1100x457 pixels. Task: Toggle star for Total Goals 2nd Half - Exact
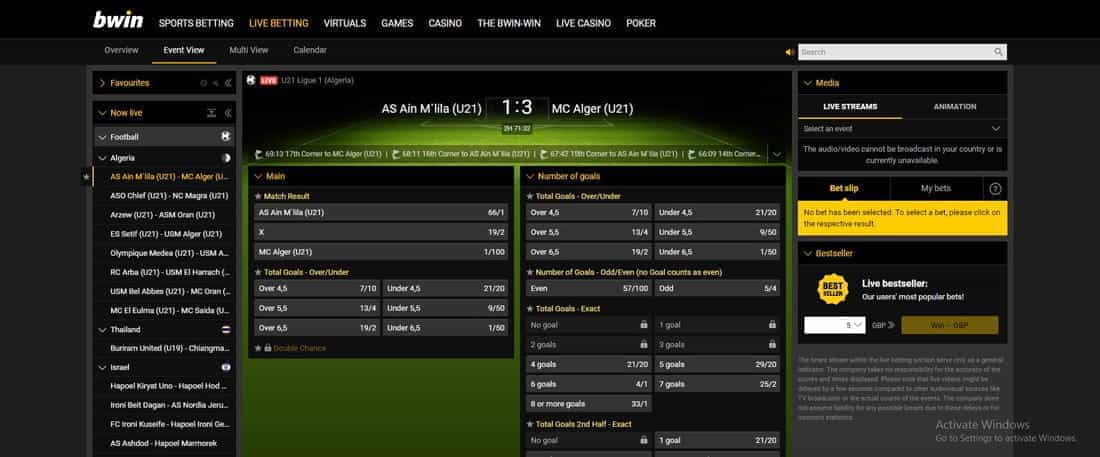coord(530,424)
